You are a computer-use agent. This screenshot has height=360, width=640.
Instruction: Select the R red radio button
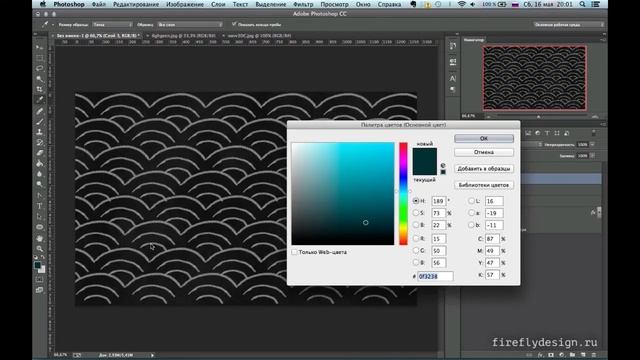(x=416, y=238)
